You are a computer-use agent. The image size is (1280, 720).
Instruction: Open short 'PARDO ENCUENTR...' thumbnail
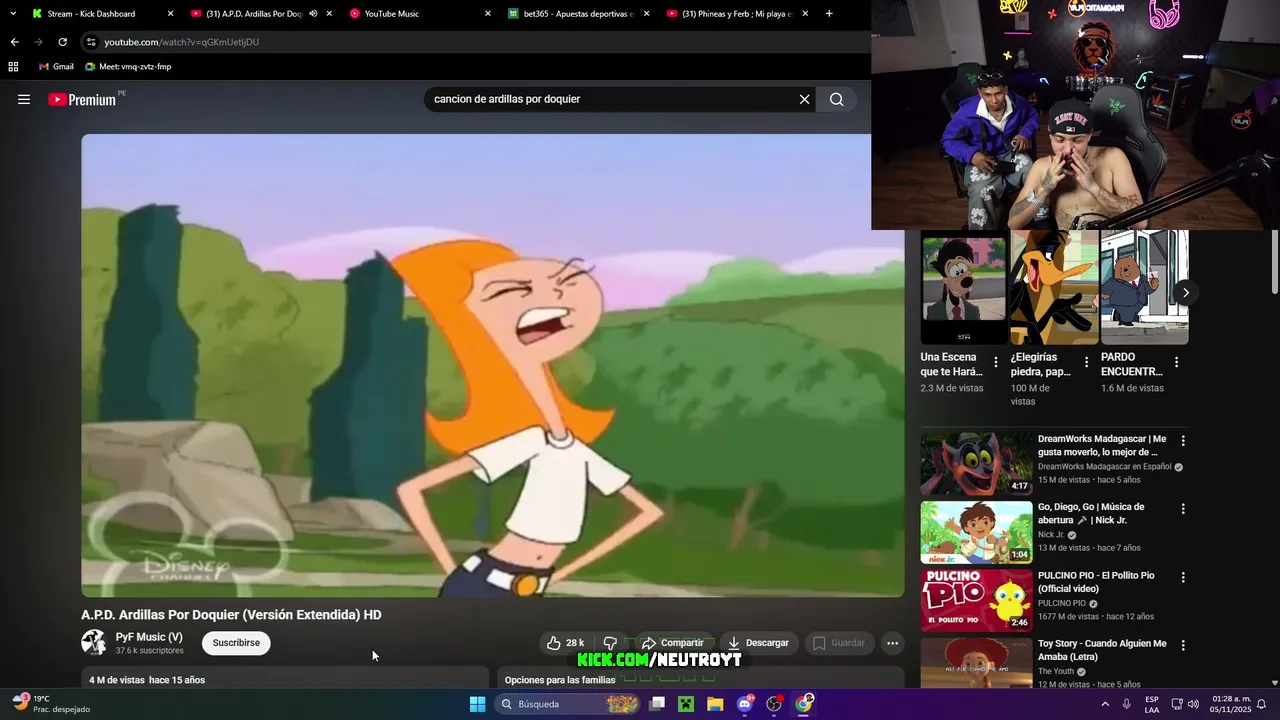click(1144, 287)
